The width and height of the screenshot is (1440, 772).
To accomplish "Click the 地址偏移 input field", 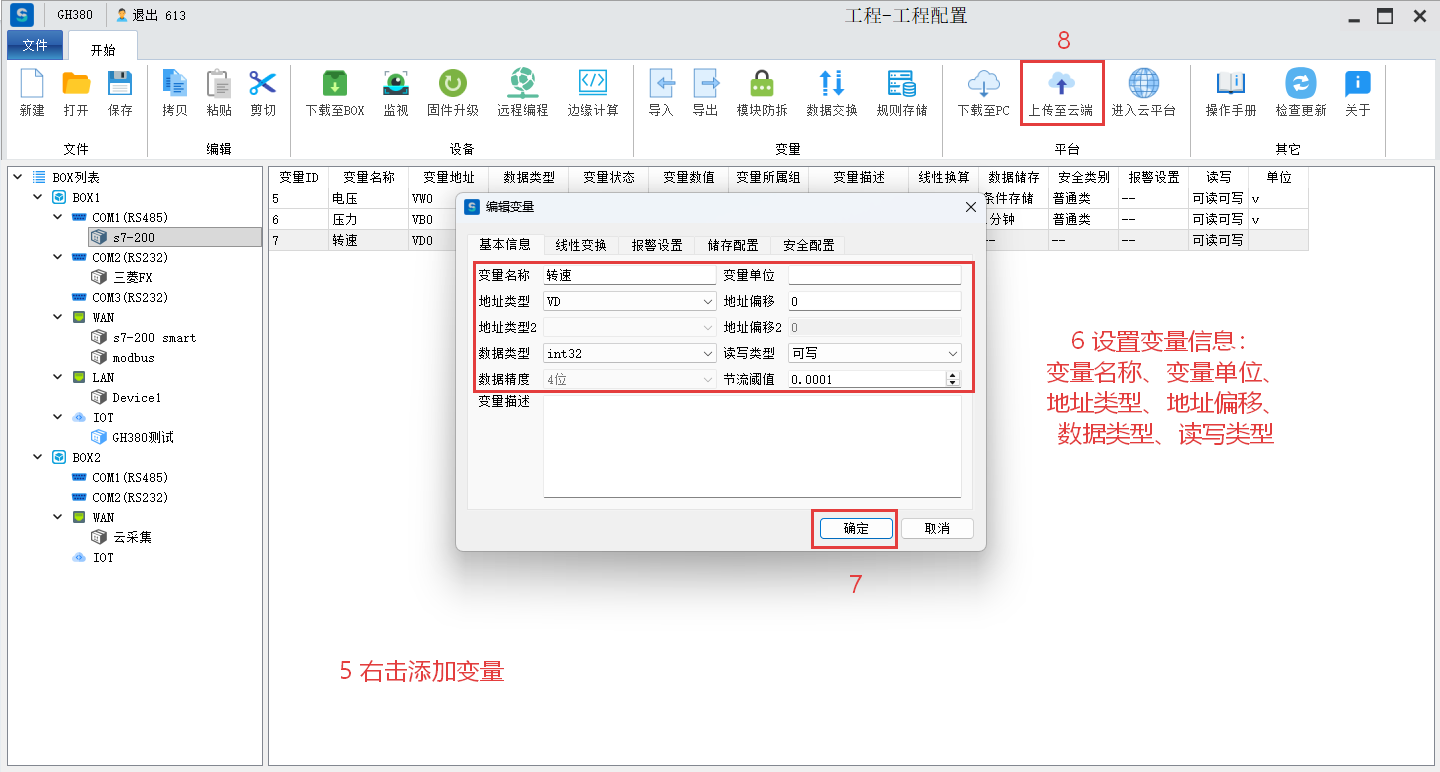I will coord(875,301).
